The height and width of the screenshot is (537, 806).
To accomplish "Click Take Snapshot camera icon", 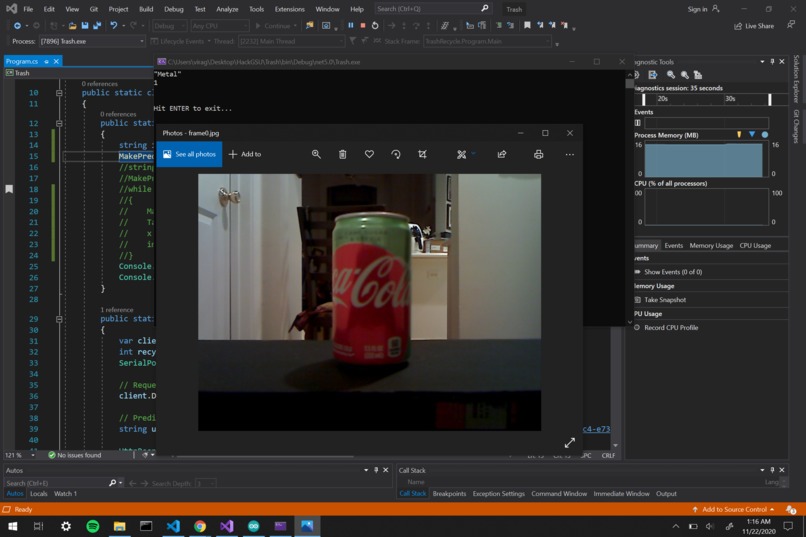I will [637, 300].
